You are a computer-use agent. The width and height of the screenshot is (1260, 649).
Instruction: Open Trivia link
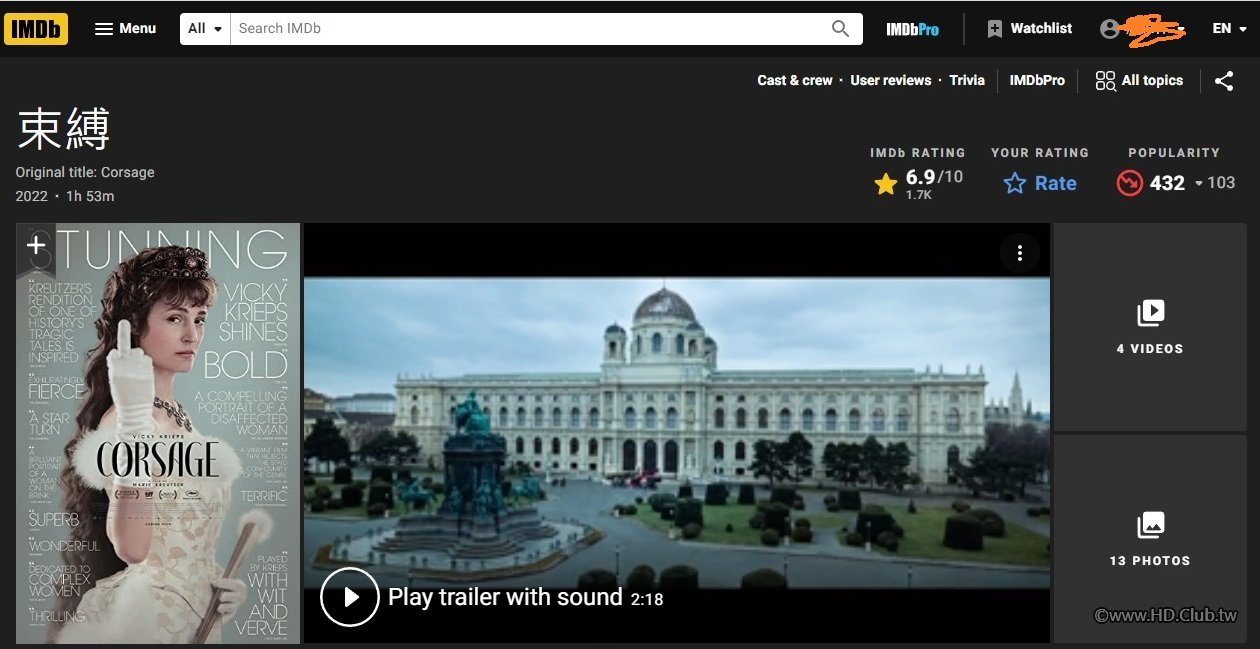click(x=967, y=80)
